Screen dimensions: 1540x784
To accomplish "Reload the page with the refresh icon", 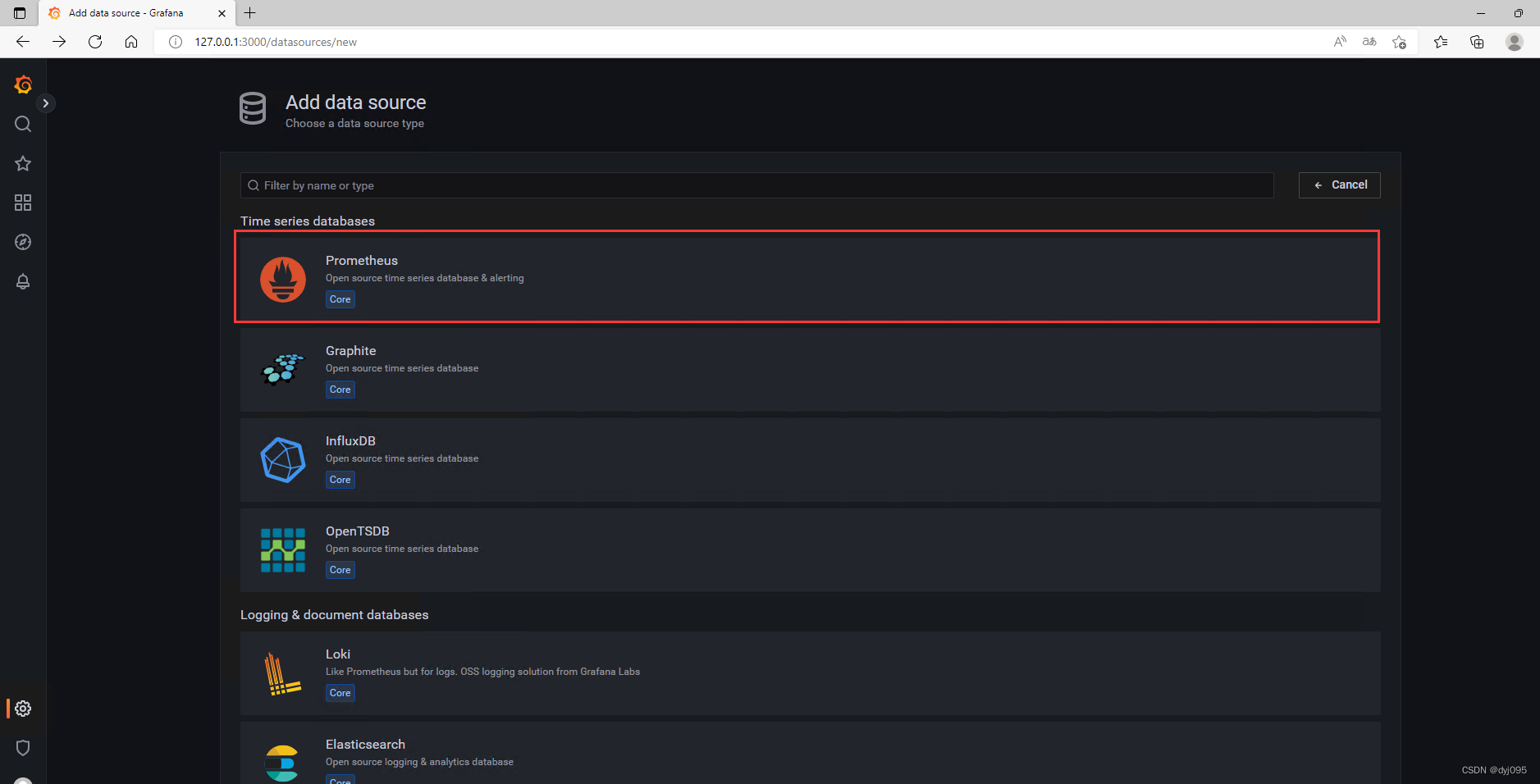I will point(95,42).
